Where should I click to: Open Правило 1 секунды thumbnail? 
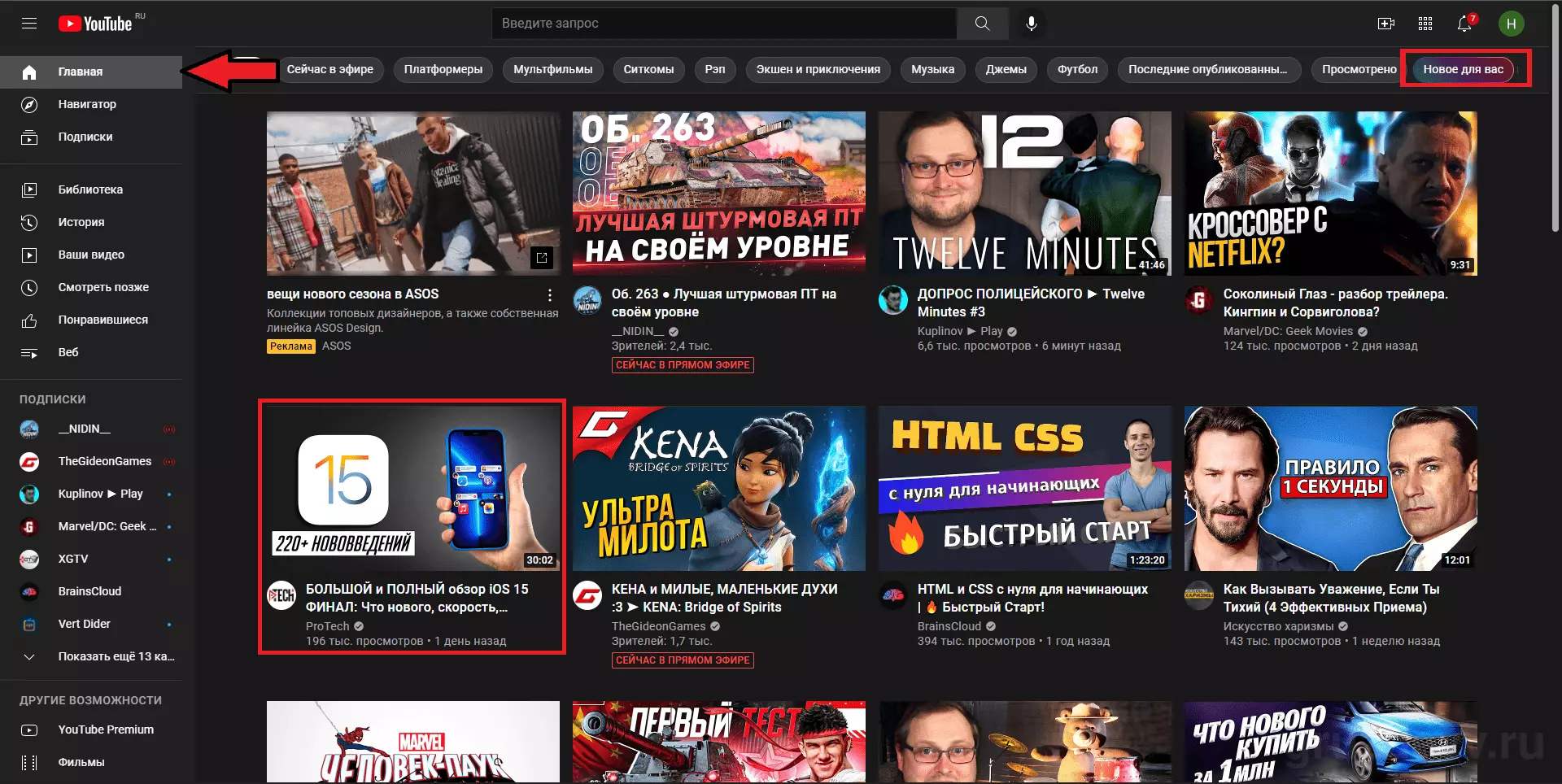[x=1331, y=489]
